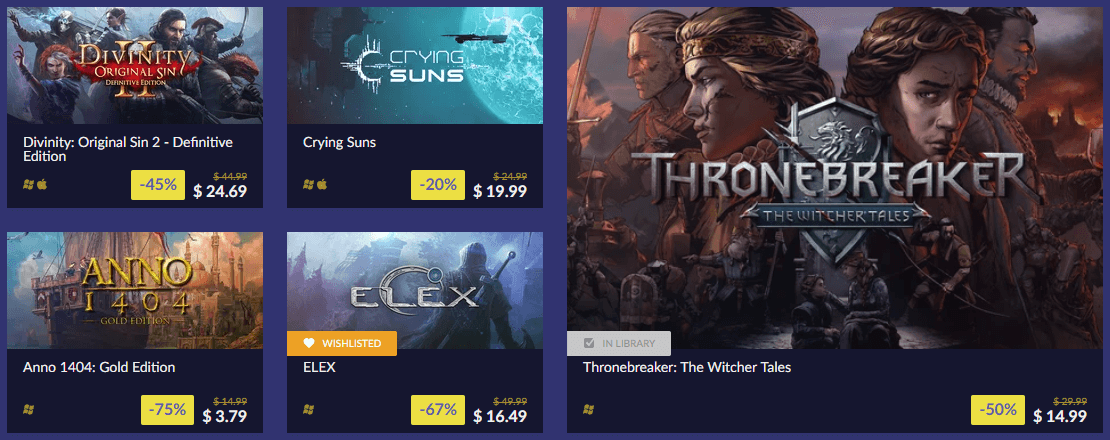Click the Crying Suns cover image
This screenshot has height=440, width=1110.
point(415,65)
